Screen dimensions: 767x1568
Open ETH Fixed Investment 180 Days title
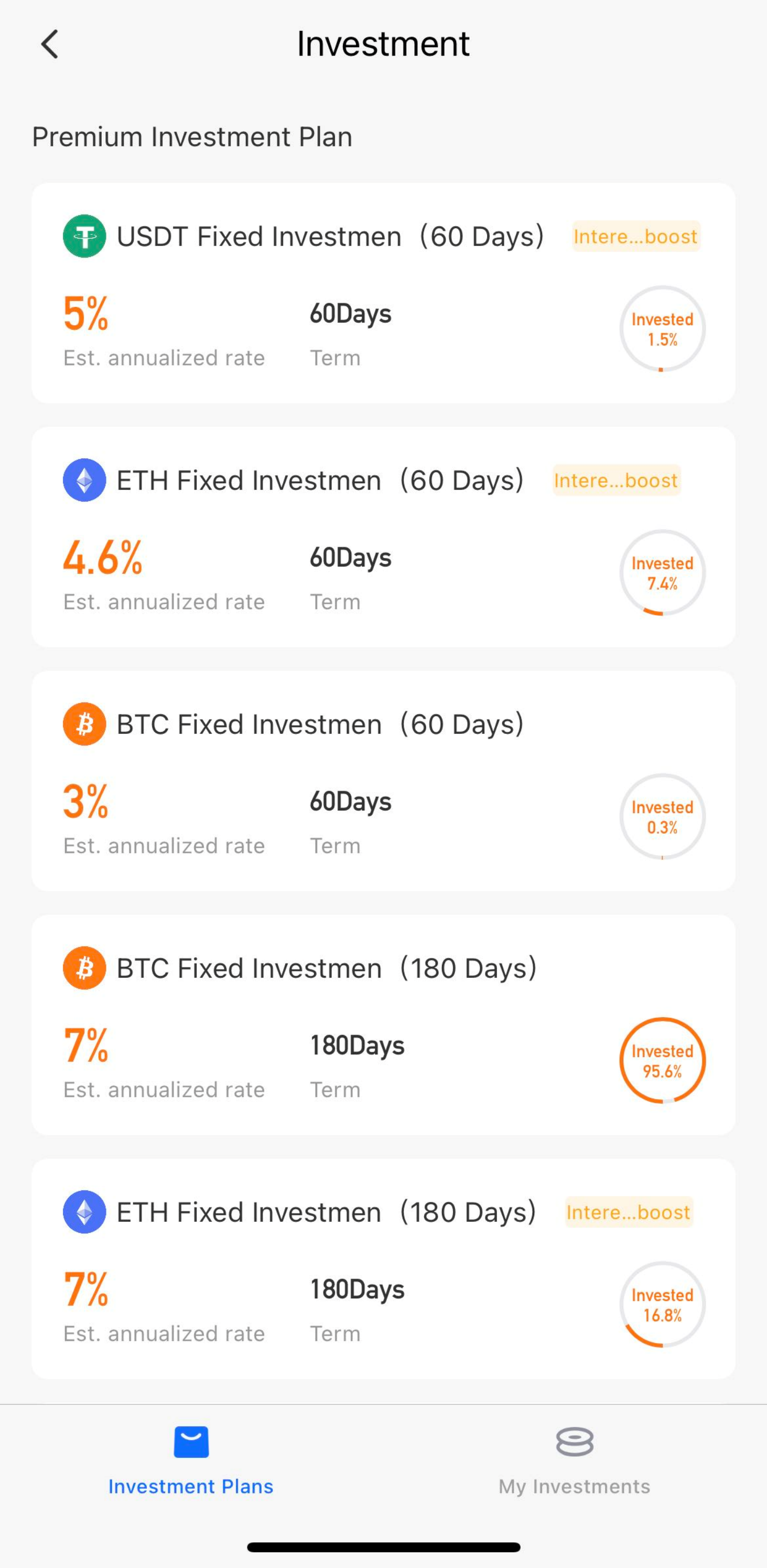[x=326, y=1212]
